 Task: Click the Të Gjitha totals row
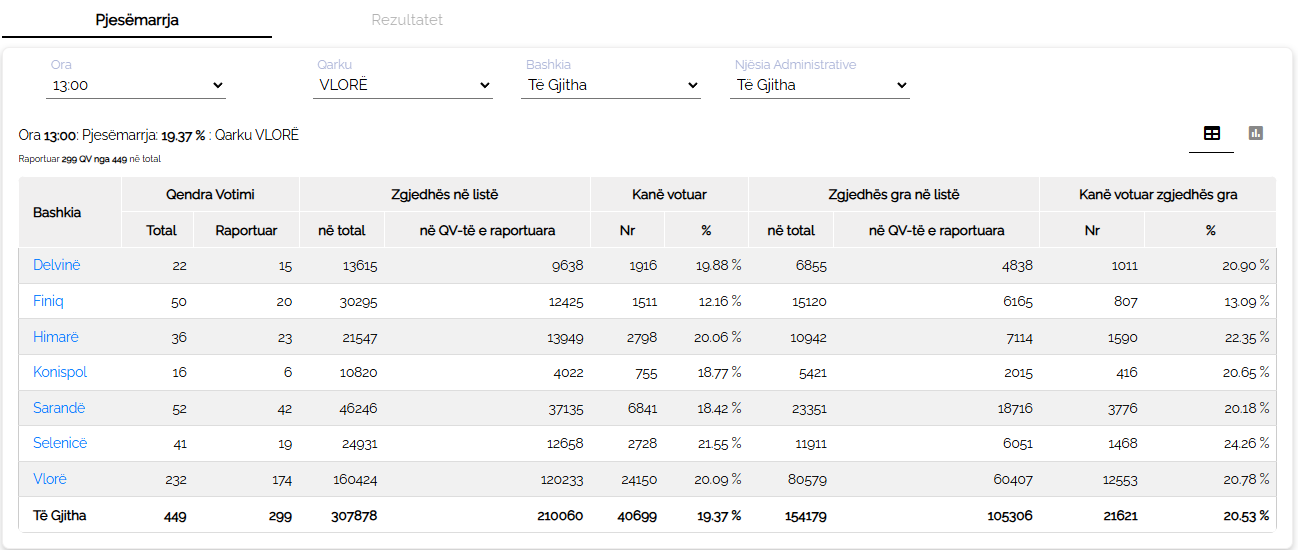click(x=648, y=516)
